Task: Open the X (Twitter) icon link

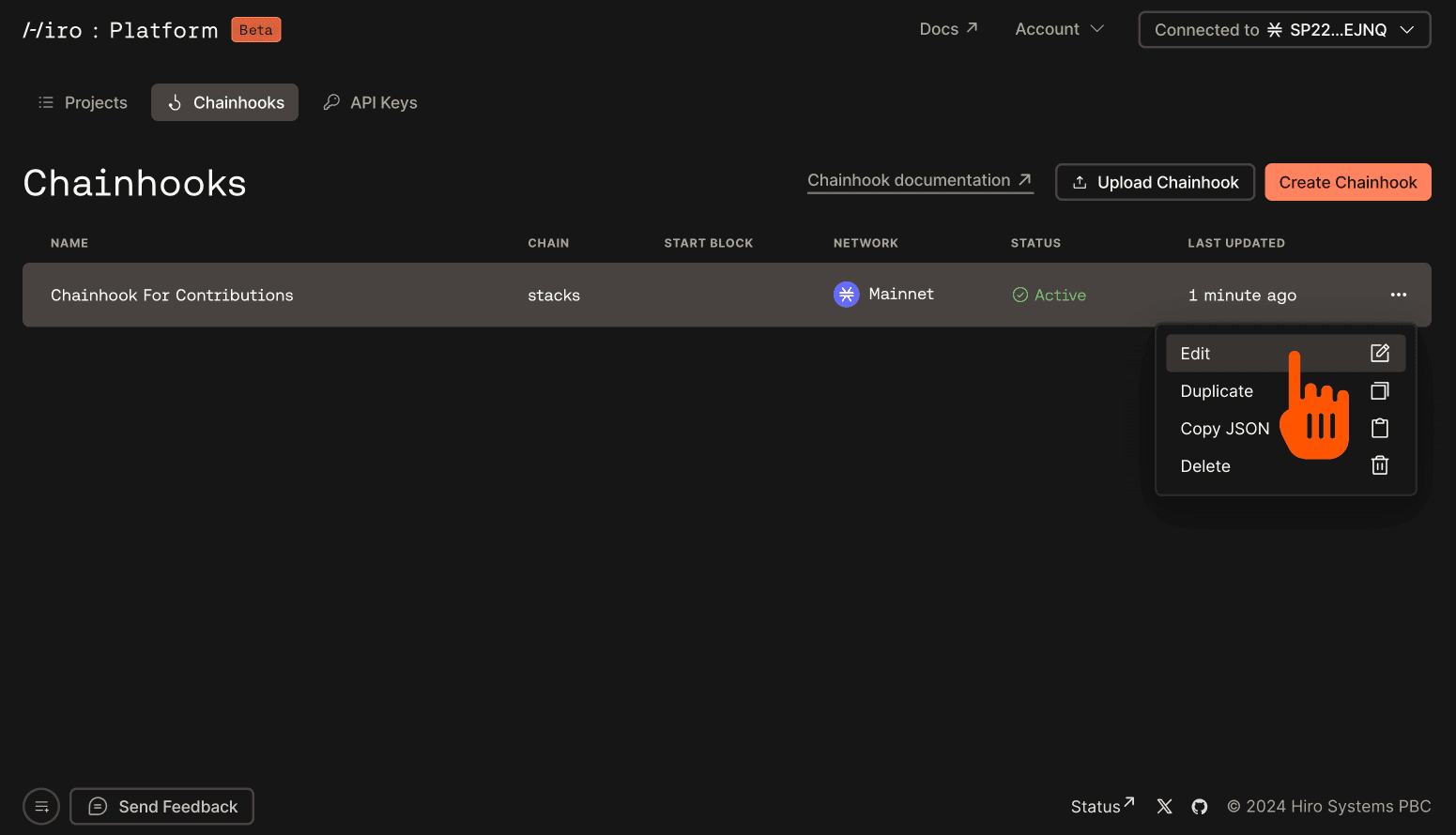Action: 1164,806
